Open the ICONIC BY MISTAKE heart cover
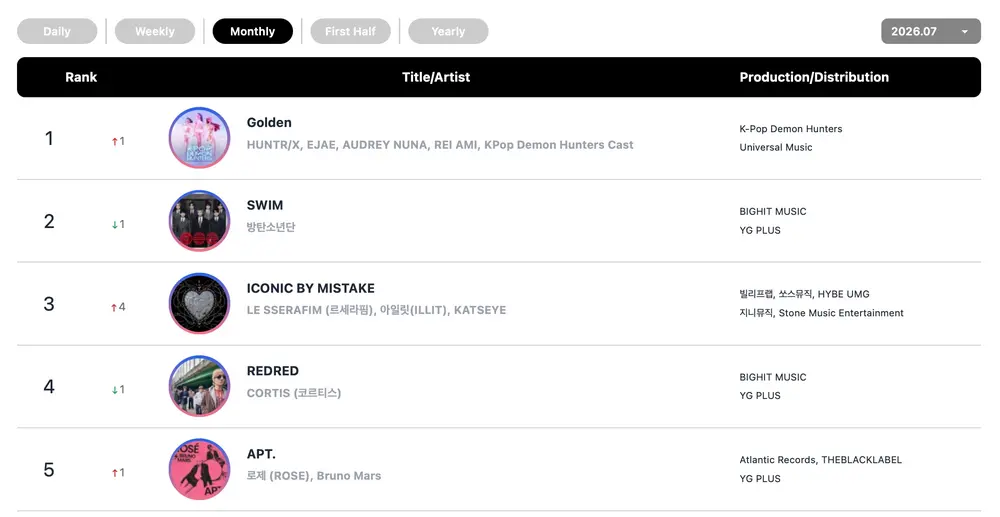 coord(199,303)
